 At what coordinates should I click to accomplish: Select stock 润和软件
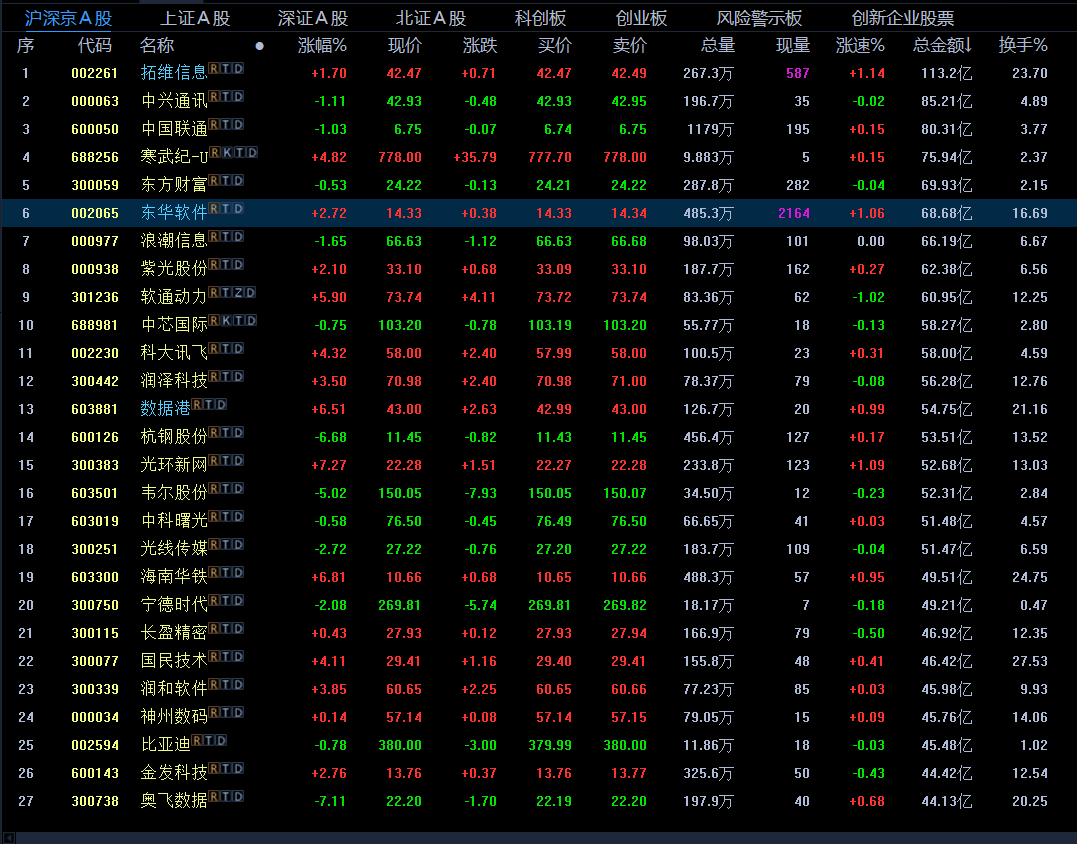point(174,689)
